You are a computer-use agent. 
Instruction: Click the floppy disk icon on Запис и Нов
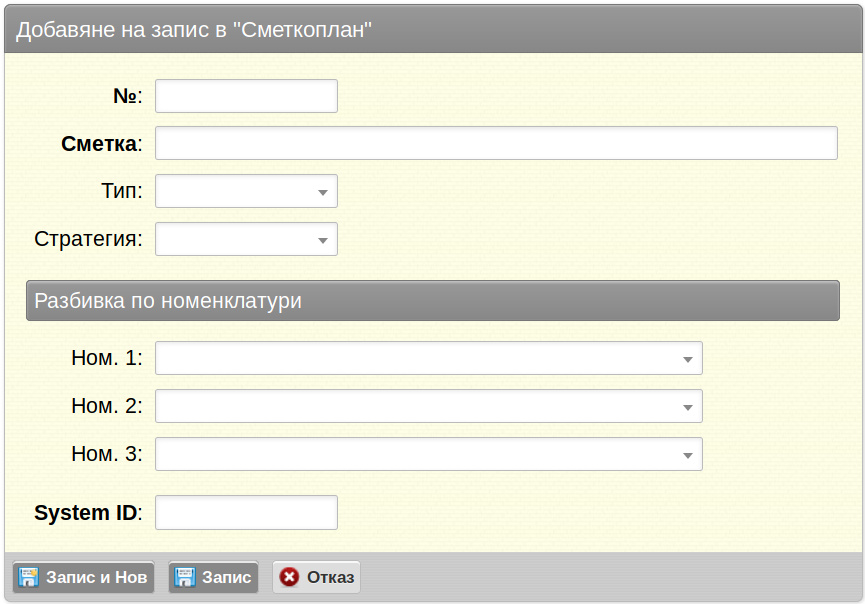[28, 577]
